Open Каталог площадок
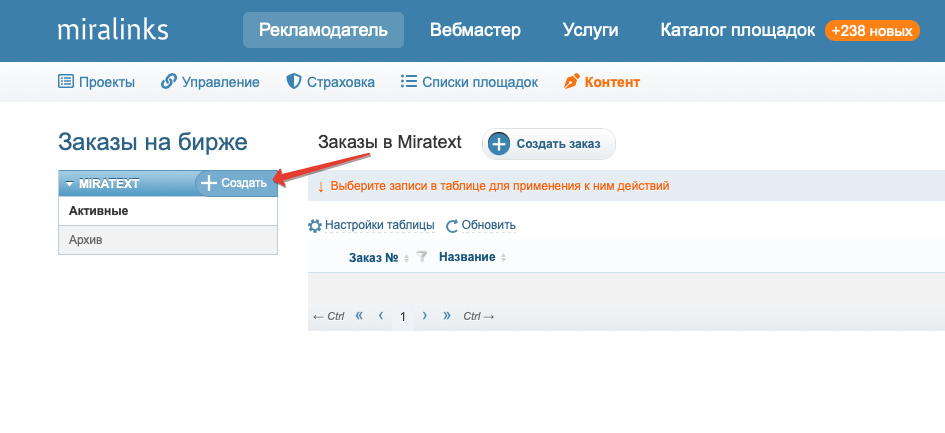 (738, 30)
